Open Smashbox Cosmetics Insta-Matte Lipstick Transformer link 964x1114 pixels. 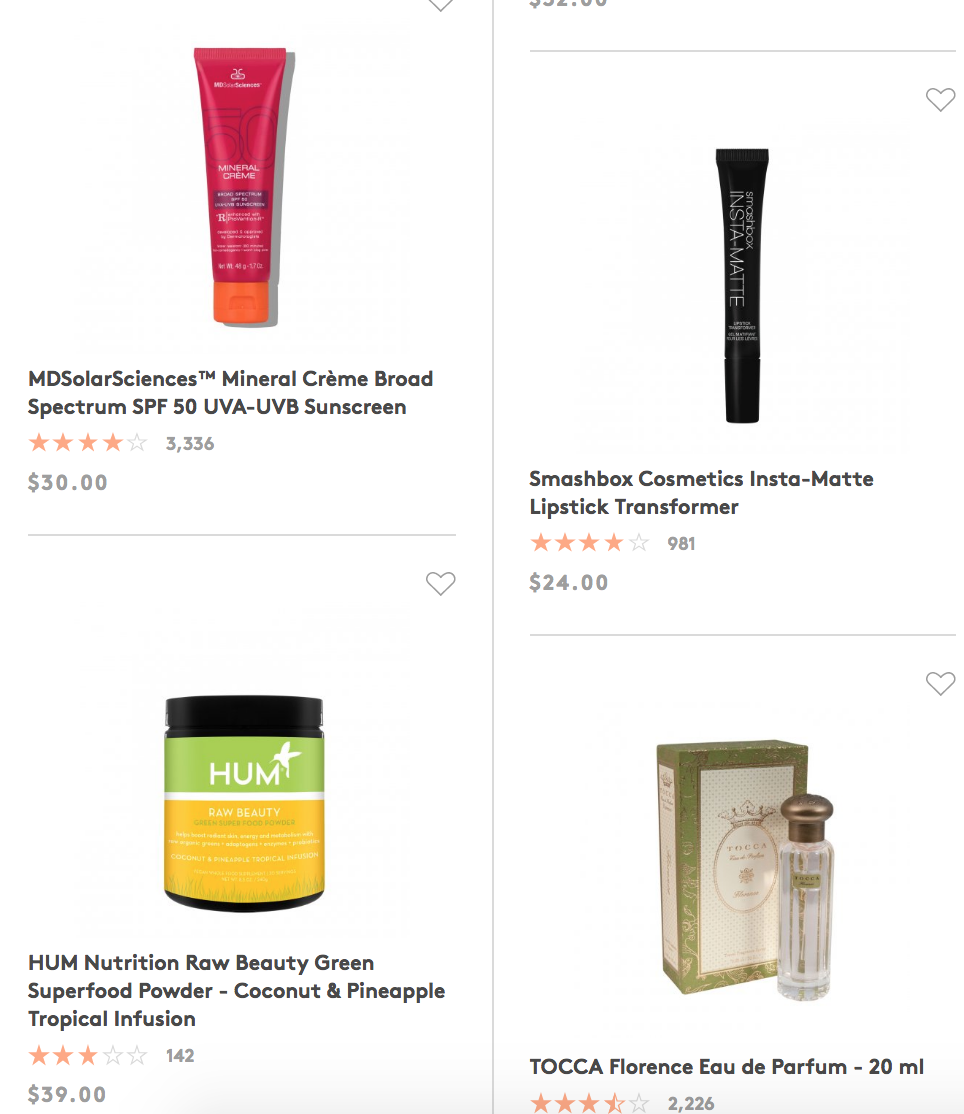[x=701, y=492]
